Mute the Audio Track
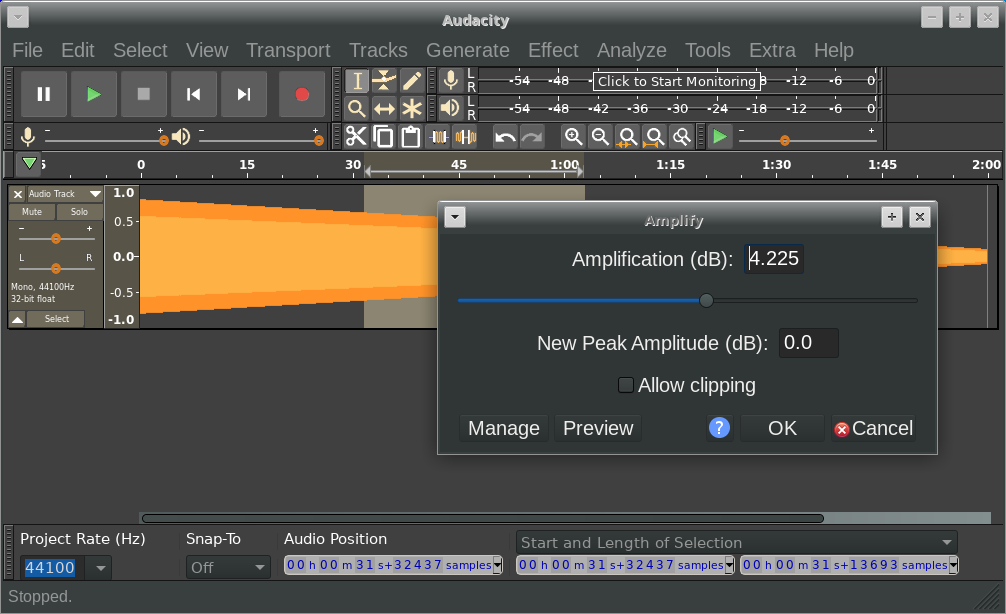The height and width of the screenshot is (614, 1006). tap(31, 212)
